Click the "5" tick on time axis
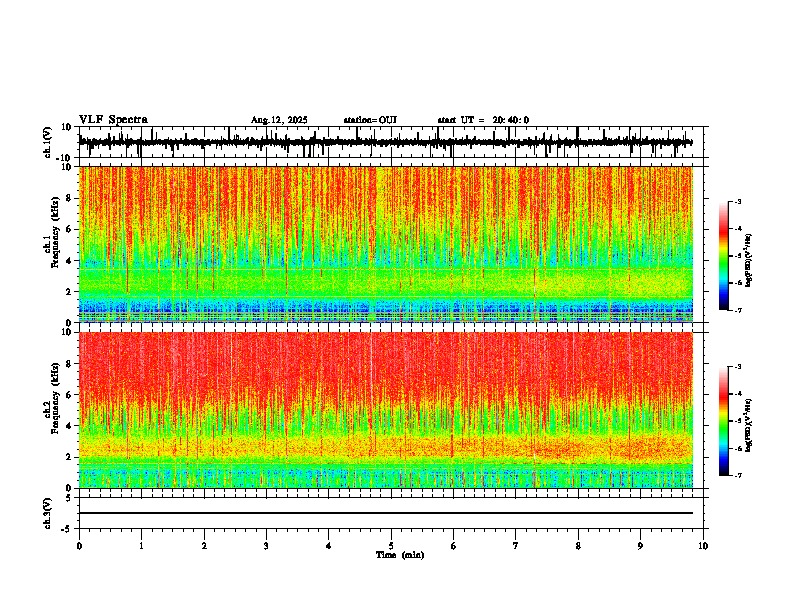This screenshot has width=792, height=612. pos(391,546)
